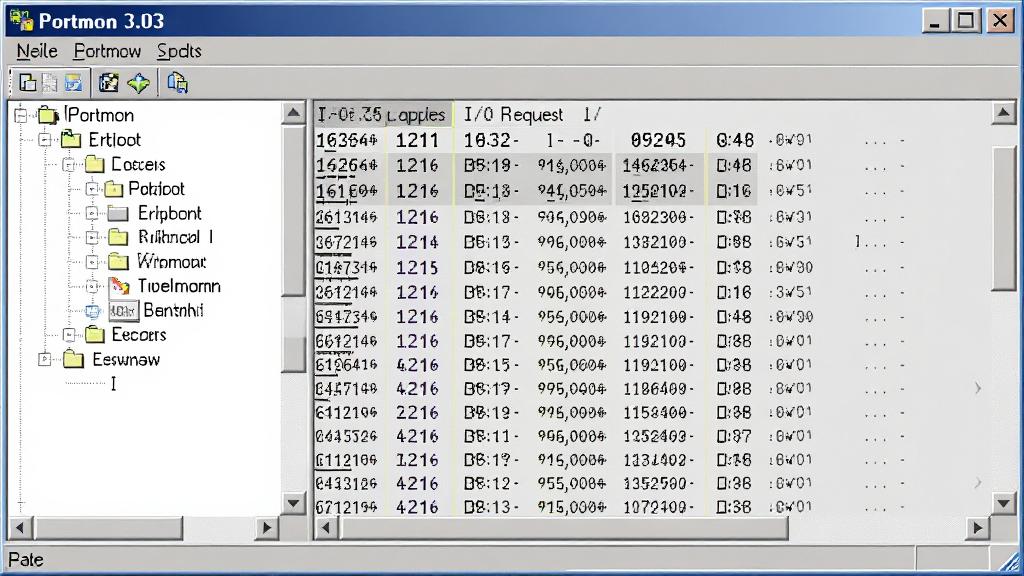Image resolution: width=1024 pixels, height=576 pixels.
Task: Click the first column header ending in 'pples'
Action: tap(383, 115)
